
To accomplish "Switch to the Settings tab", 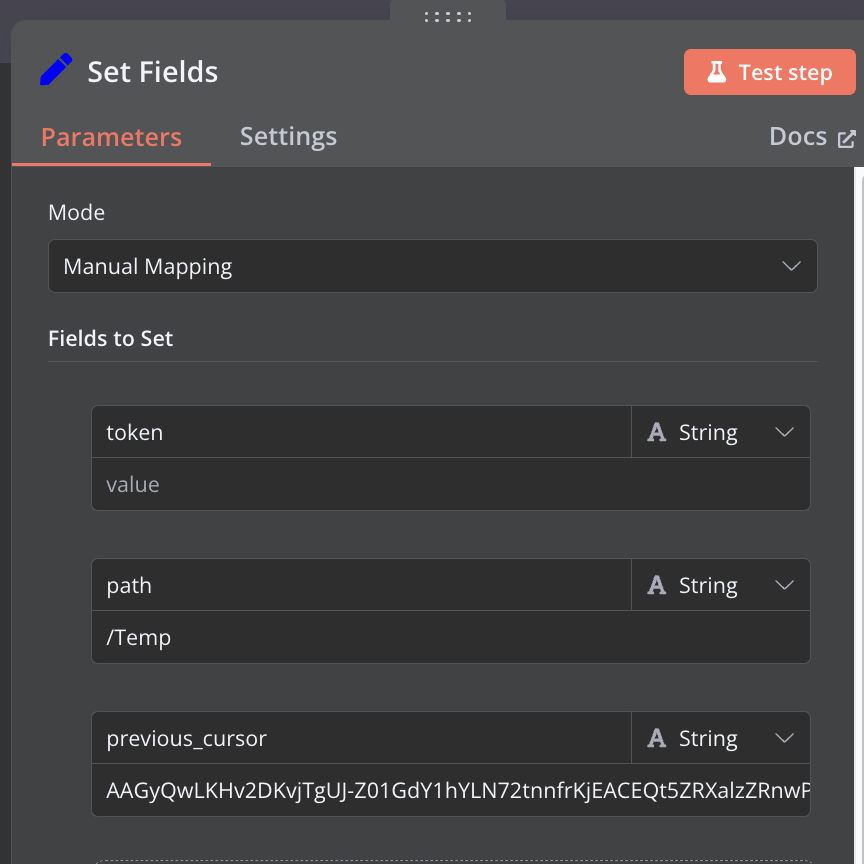I will [288, 137].
